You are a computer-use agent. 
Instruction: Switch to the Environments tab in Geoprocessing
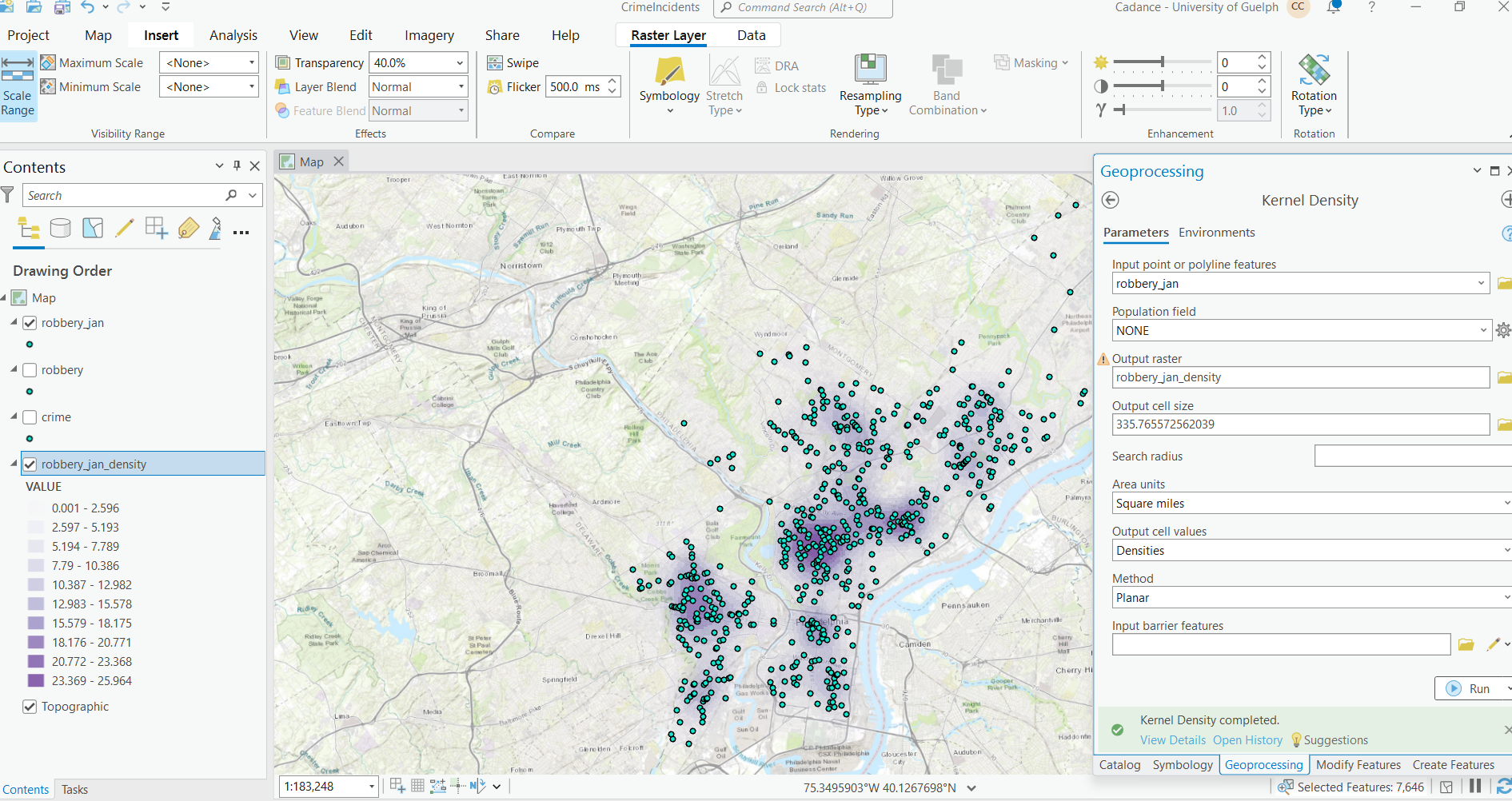click(1216, 233)
